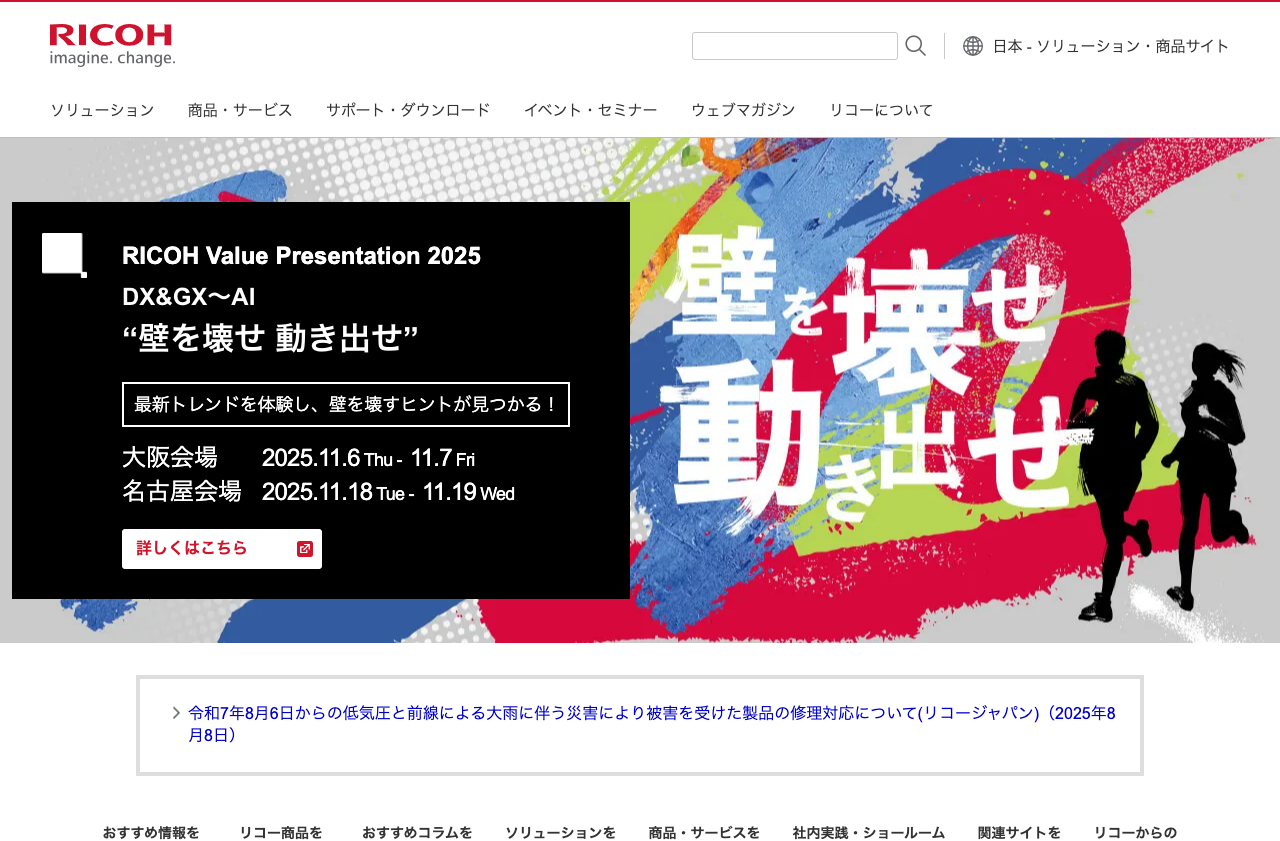
Task: Click the chevron arrow beside the rain damage notice
Action: [176, 713]
